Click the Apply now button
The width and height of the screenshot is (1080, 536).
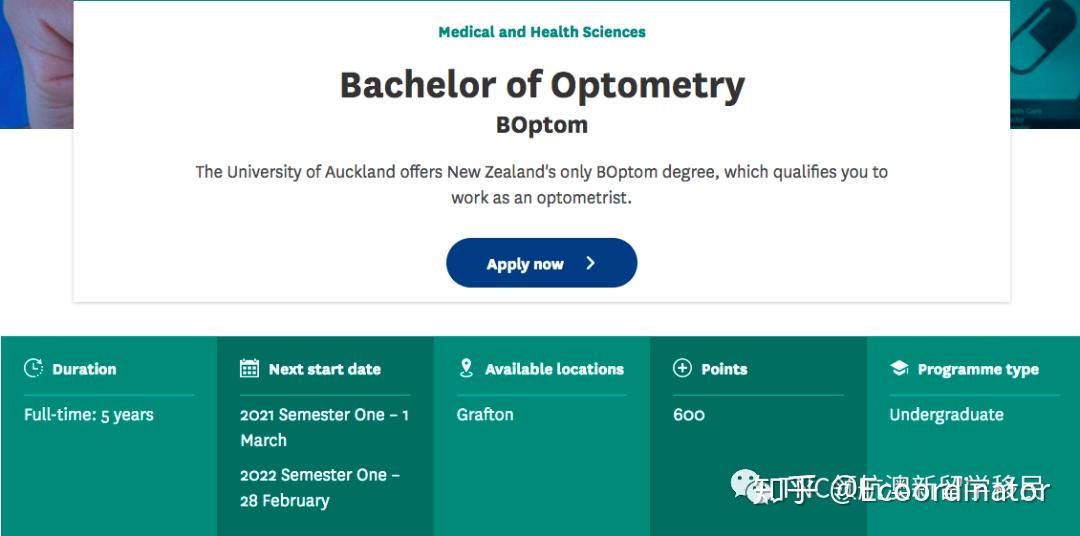pyautogui.click(x=541, y=263)
